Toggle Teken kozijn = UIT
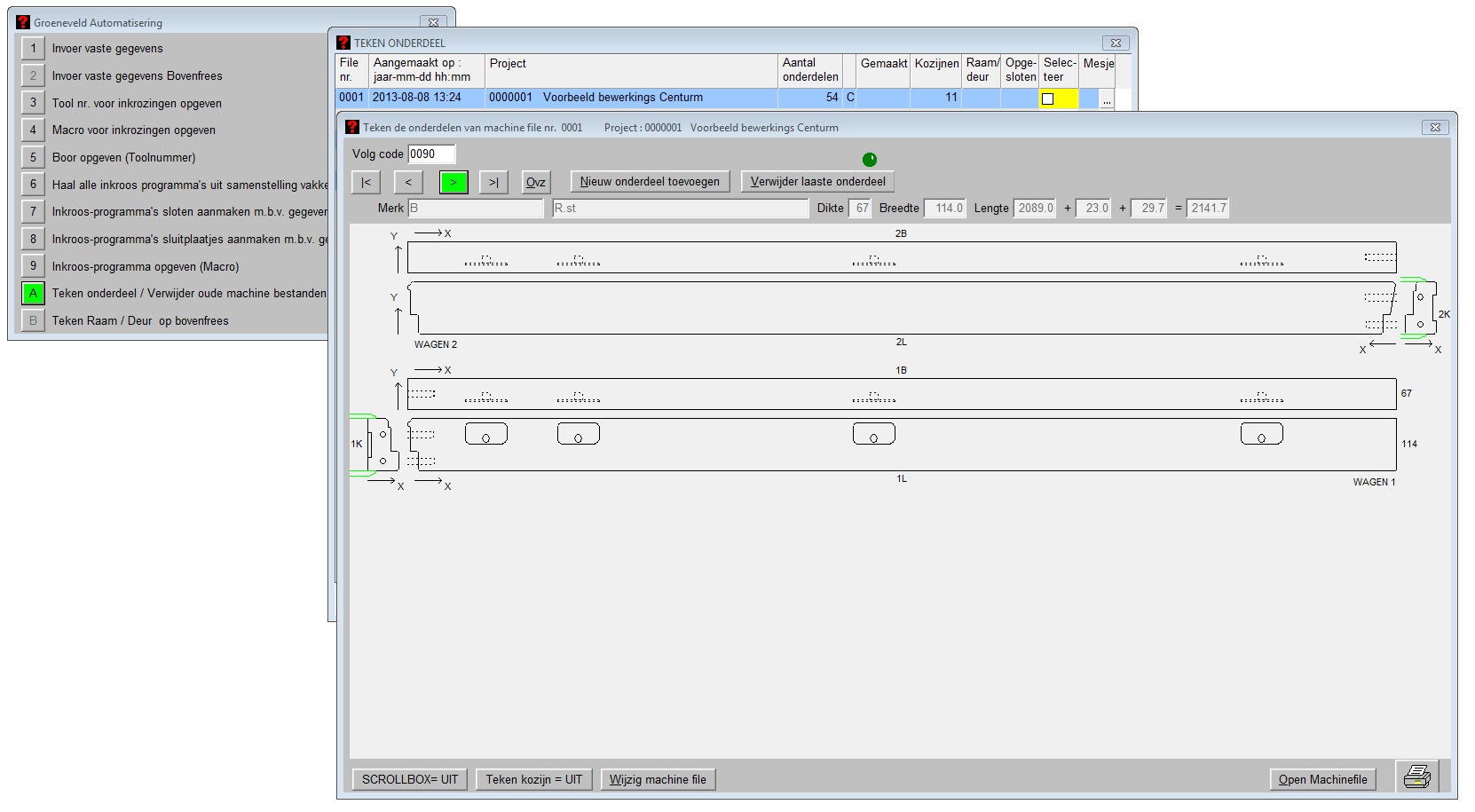 [533, 779]
